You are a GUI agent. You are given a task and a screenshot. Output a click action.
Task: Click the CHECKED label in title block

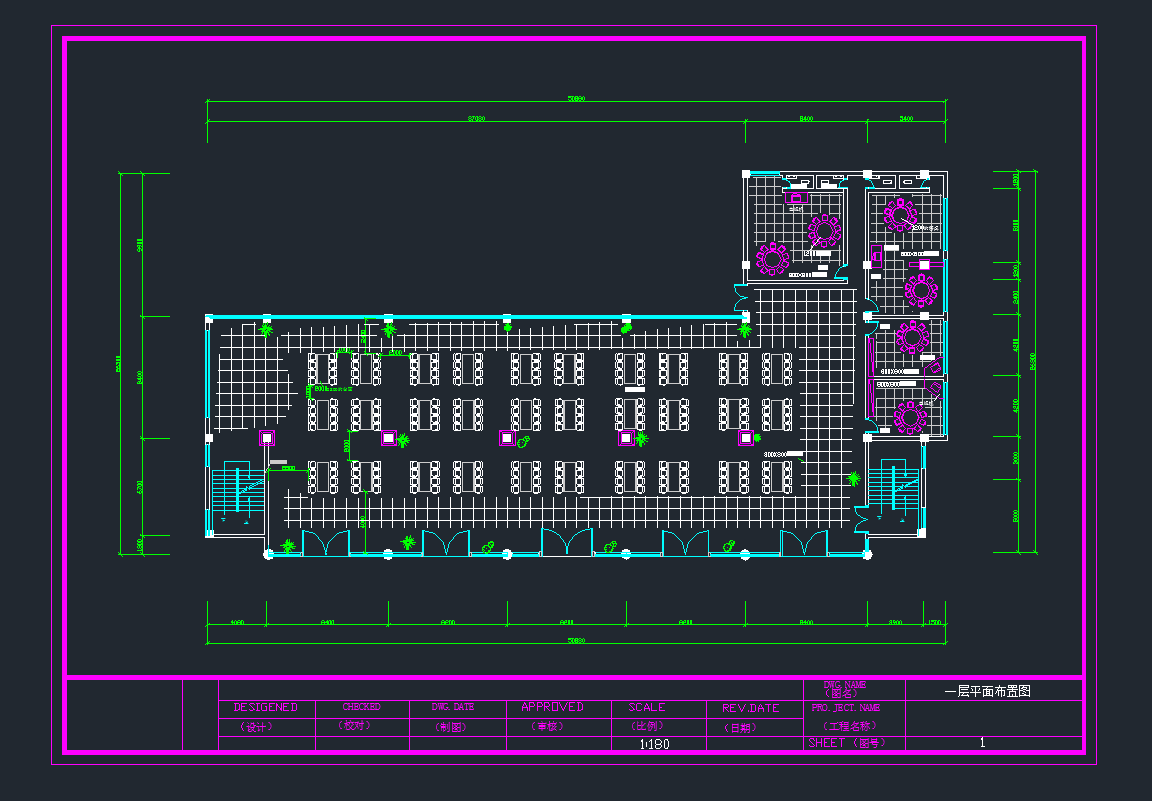click(x=361, y=707)
